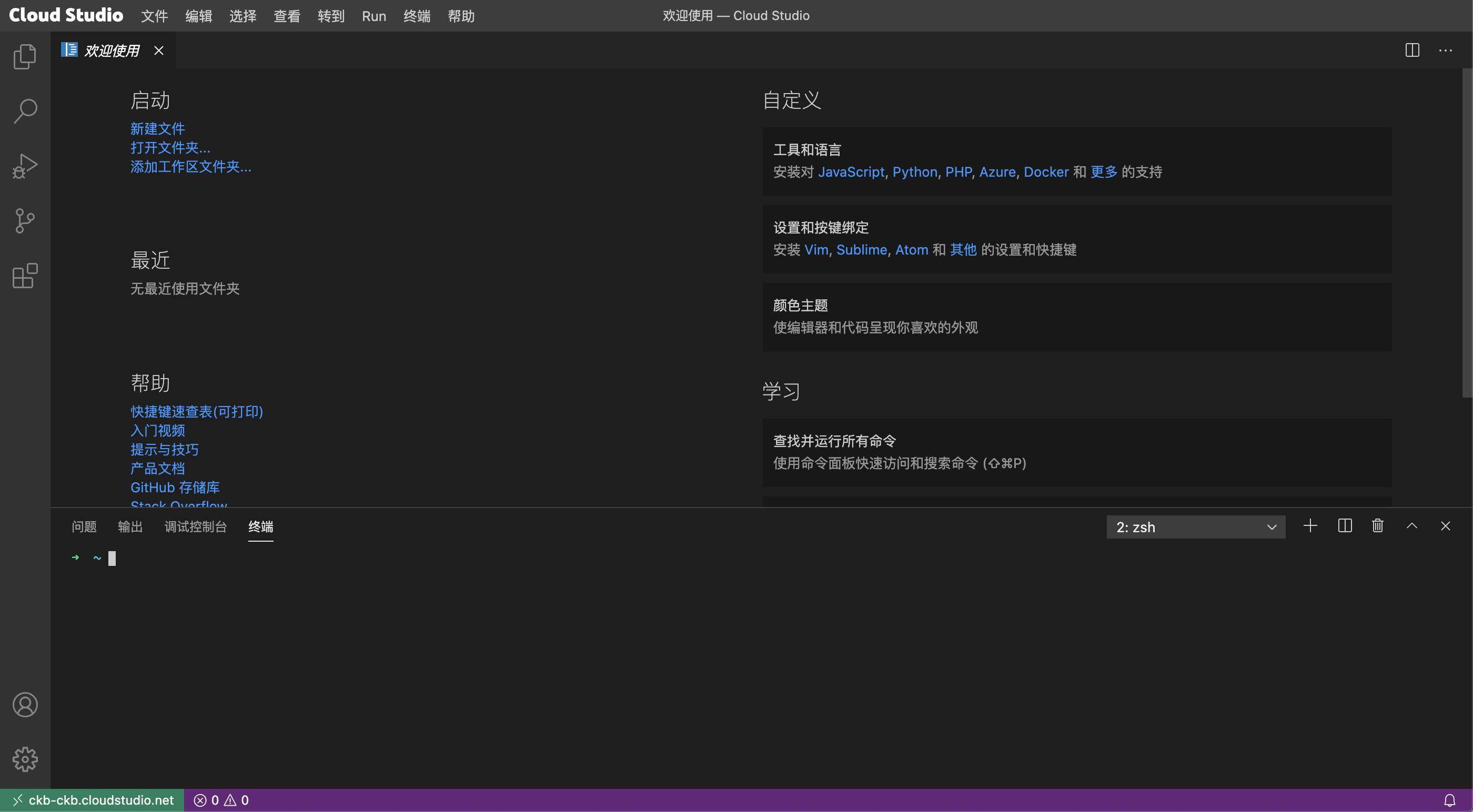Switch to the 调试控制台 panel tab
The image size is (1473, 812).
tap(195, 526)
